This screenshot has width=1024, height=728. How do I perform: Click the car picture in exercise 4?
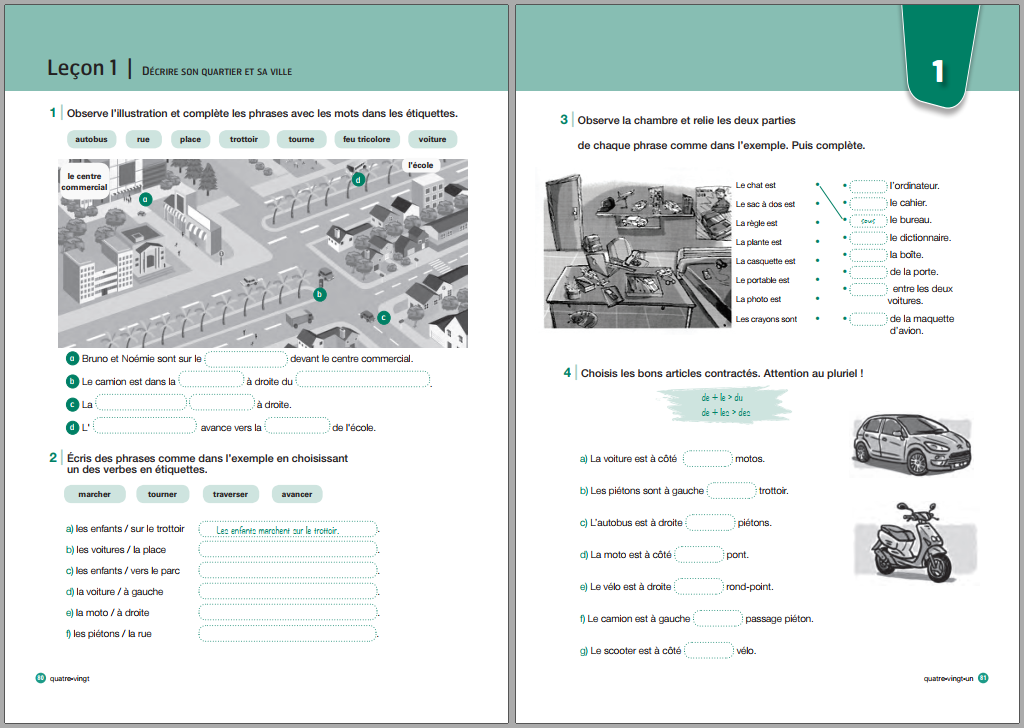[912, 445]
